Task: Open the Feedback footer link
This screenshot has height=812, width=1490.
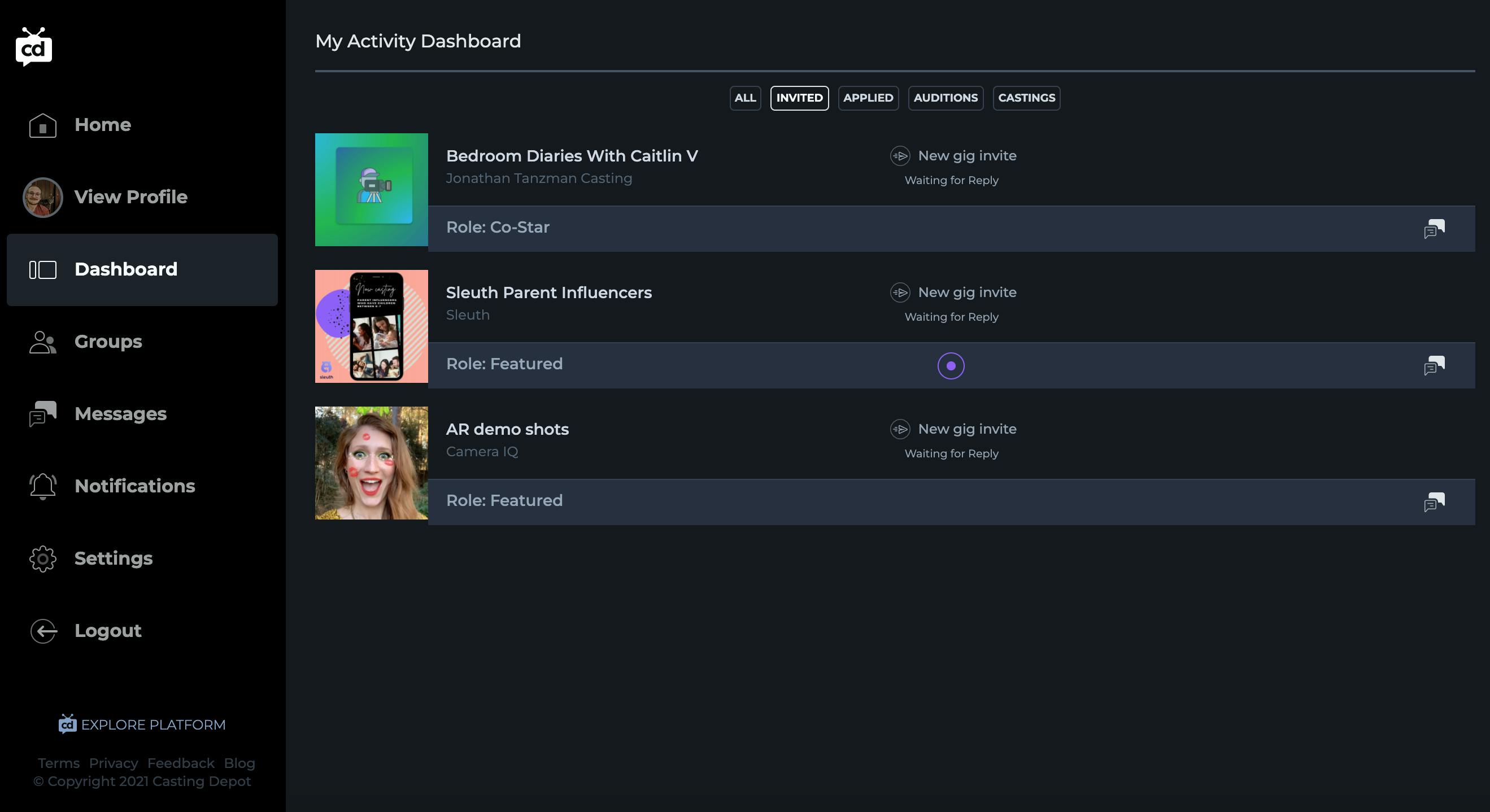Action: tap(181, 763)
